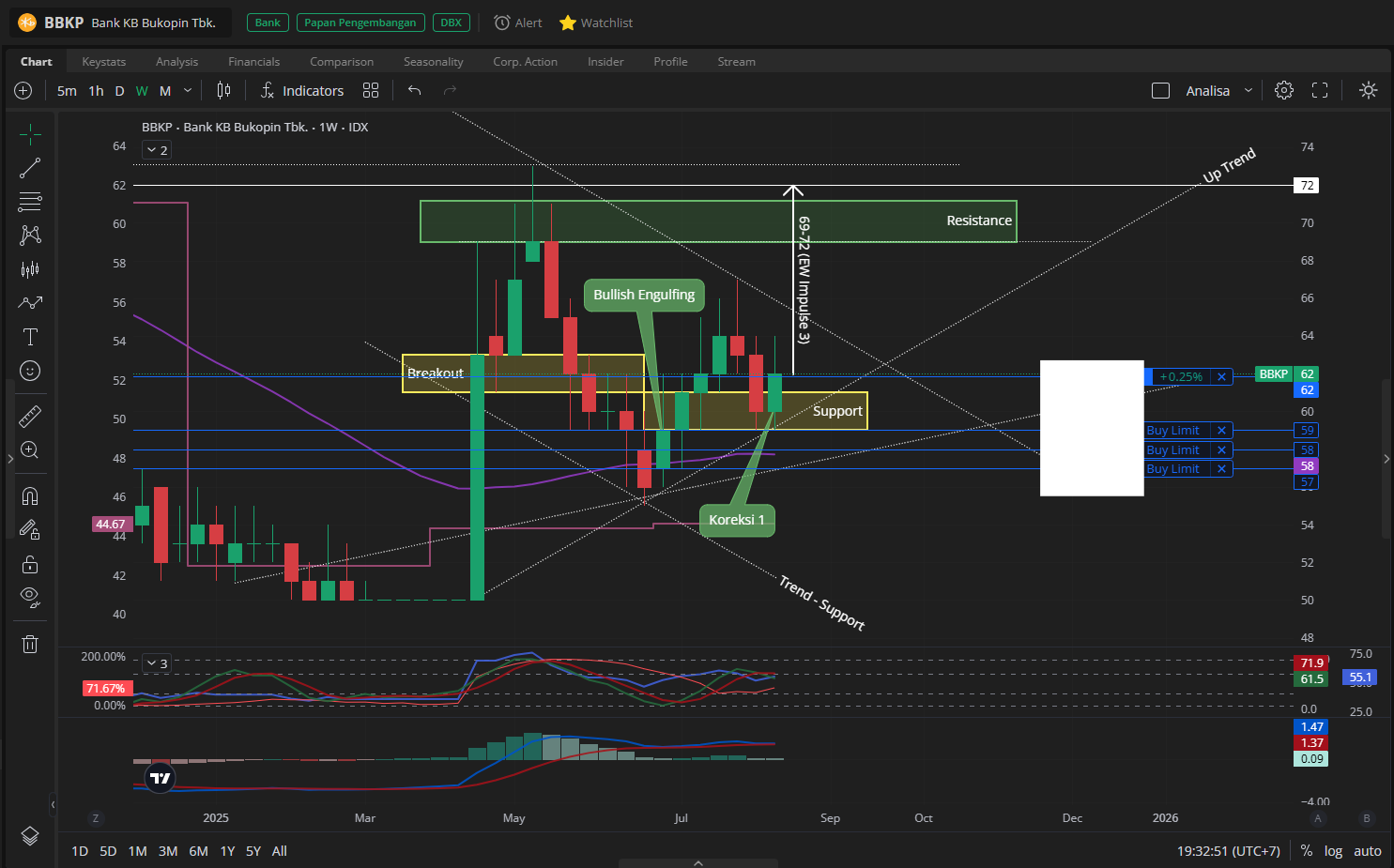This screenshot has width=1394, height=868.
Task: Lock all drawing tools
Action: click(x=30, y=563)
